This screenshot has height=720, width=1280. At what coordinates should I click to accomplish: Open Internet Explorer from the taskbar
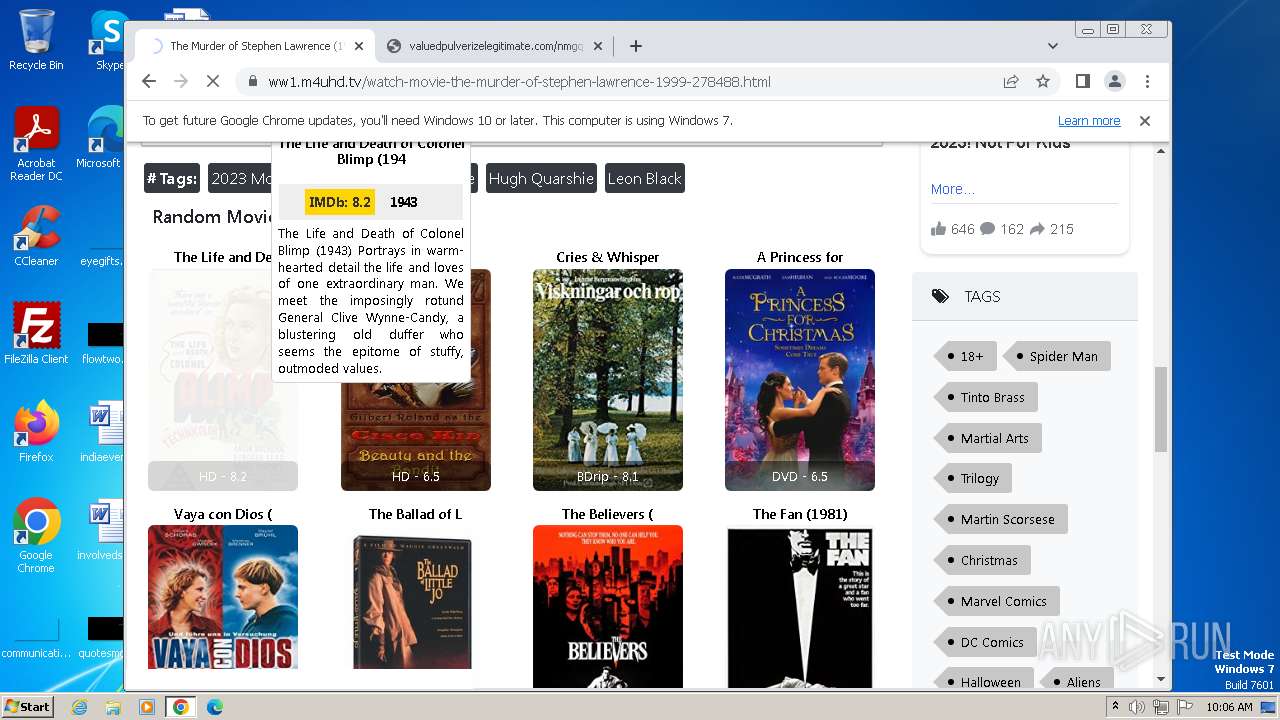(x=80, y=707)
